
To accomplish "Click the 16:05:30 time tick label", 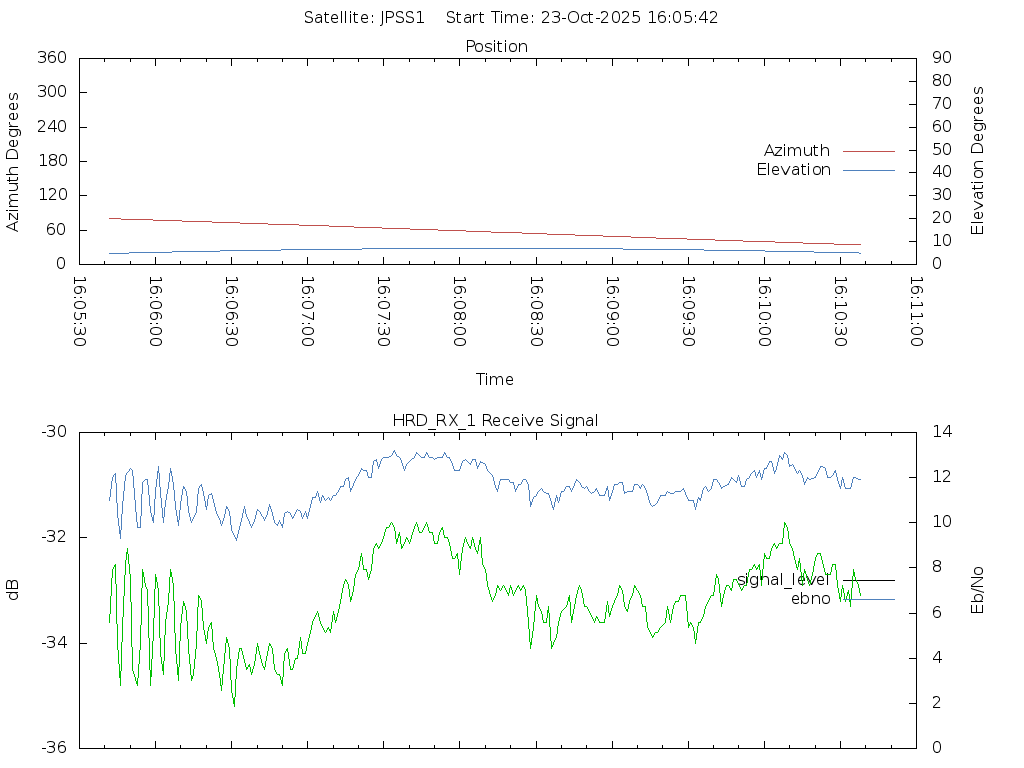I will tap(79, 312).
